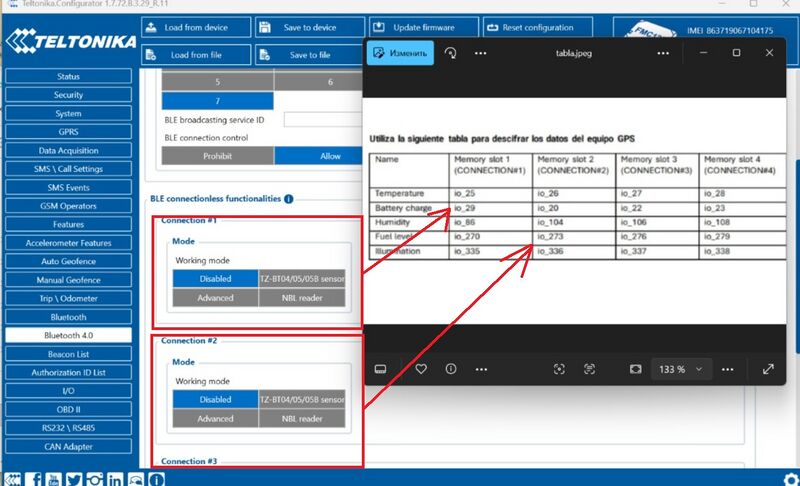Open ellipsis menu right of zoom dropdown

pos(728,369)
